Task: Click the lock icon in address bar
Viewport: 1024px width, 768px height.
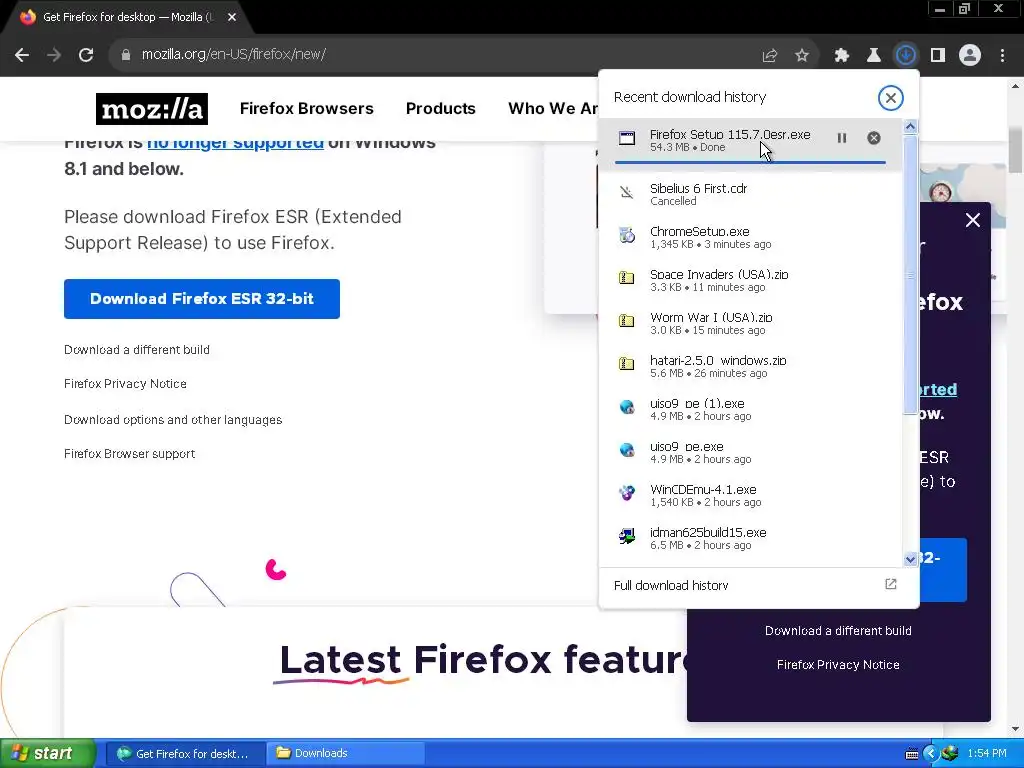Action: pyautogui.click(x=126, y=55)
